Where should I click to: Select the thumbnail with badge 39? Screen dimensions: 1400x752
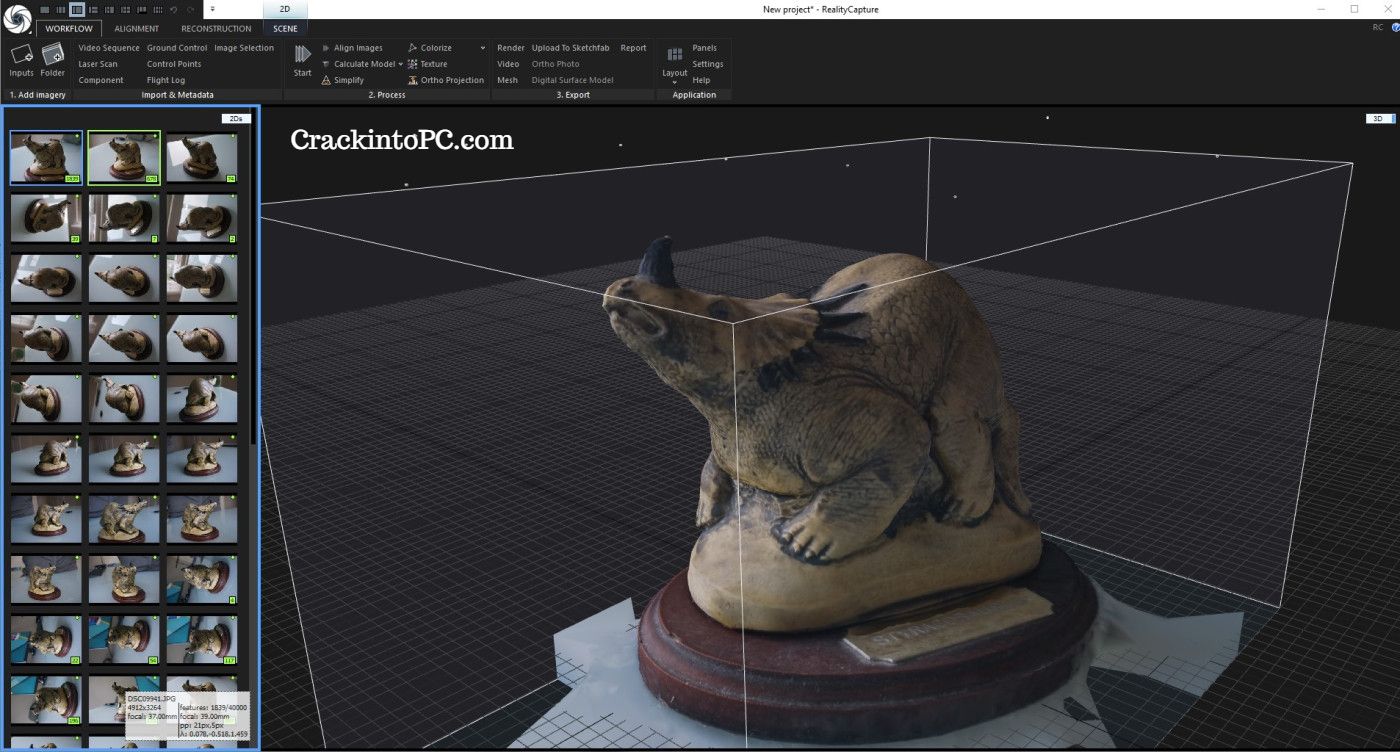pos(46,218)
